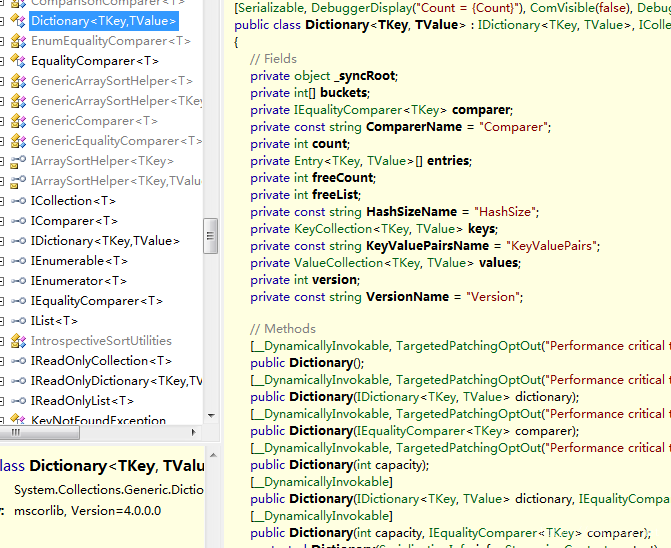Click the IList<T> interface icon
671x548 pixels.
click(18, 321)
